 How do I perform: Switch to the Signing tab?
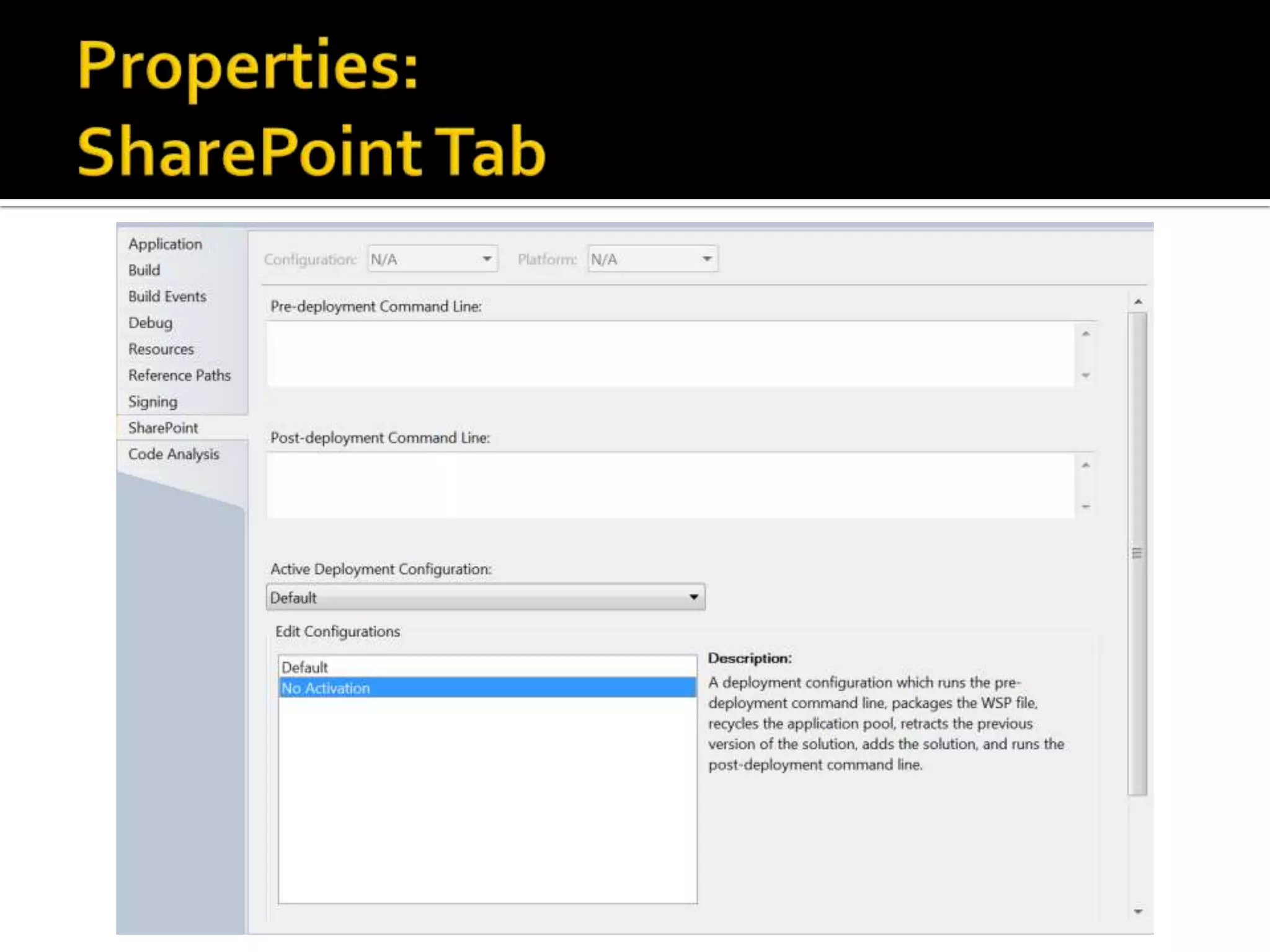(x=153, y=402)
